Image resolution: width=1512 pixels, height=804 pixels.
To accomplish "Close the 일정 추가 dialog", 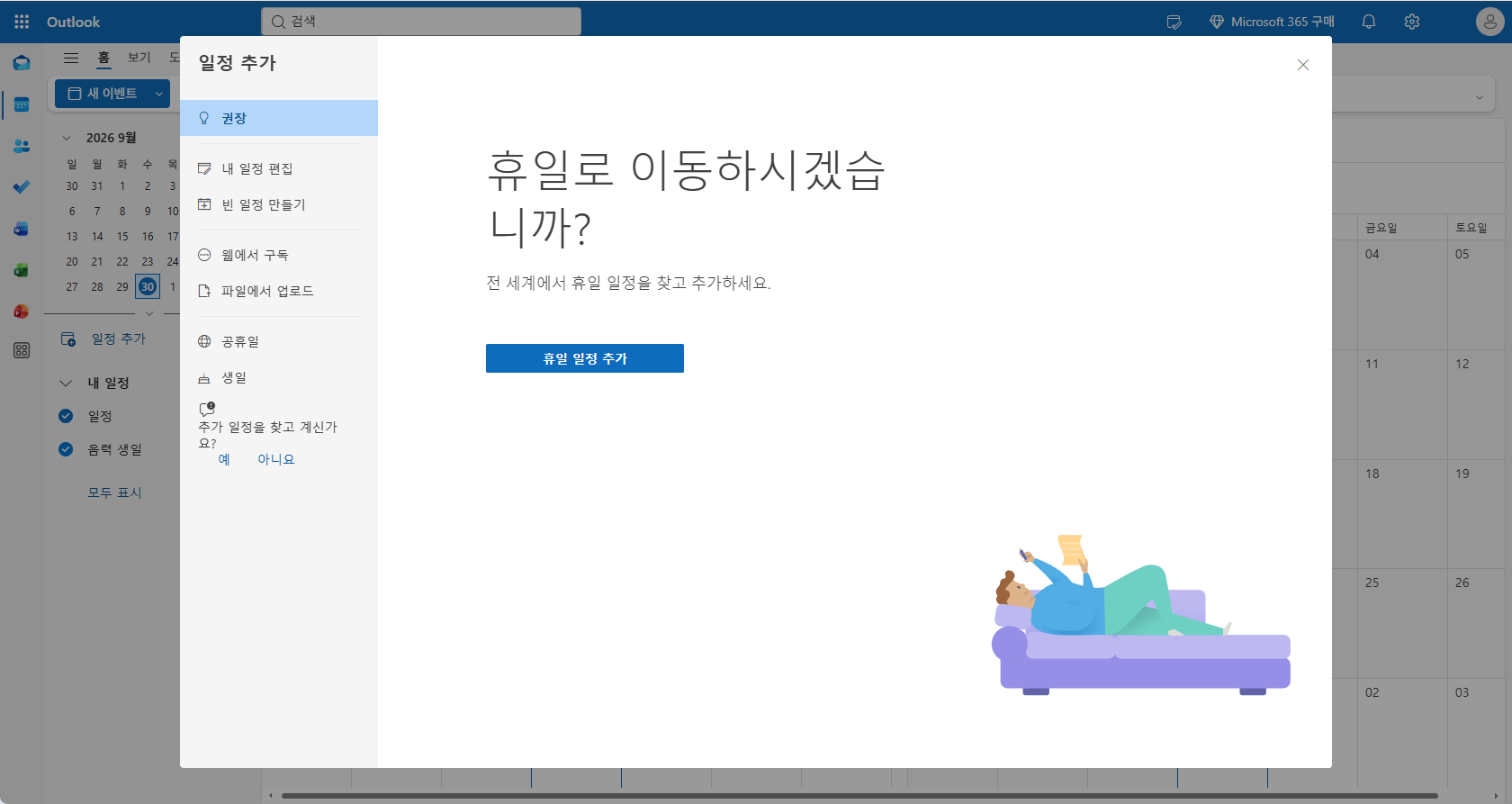I will click(1303, 65).
